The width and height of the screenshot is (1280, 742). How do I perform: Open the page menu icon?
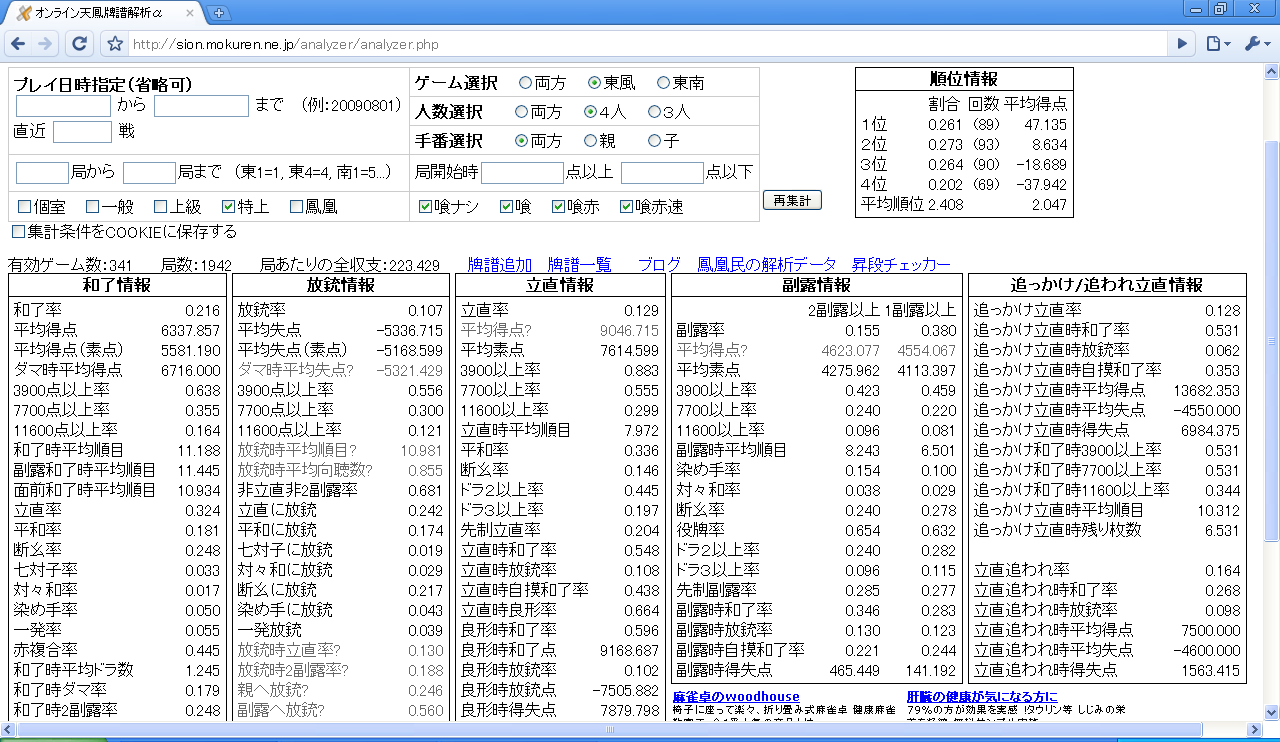(1218, 44)
